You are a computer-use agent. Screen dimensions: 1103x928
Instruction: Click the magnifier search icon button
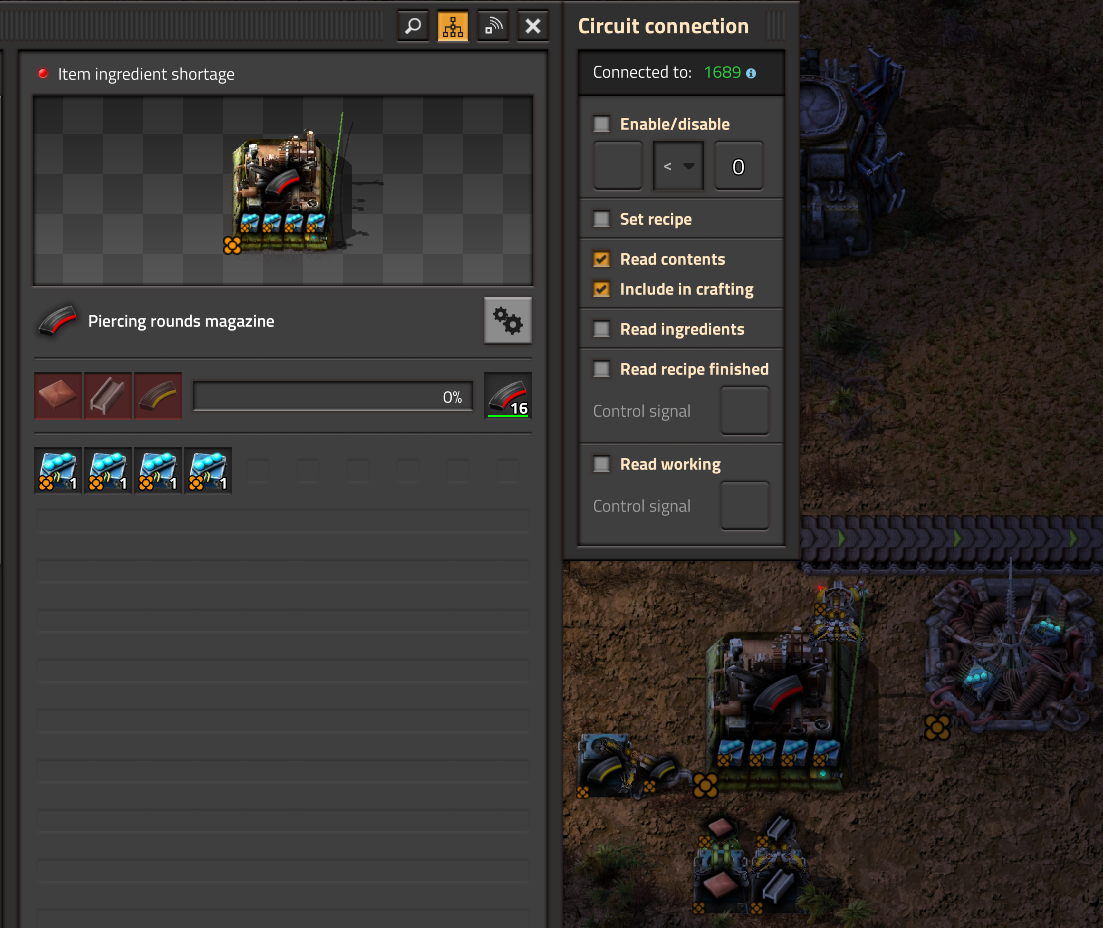click(413, 27)
